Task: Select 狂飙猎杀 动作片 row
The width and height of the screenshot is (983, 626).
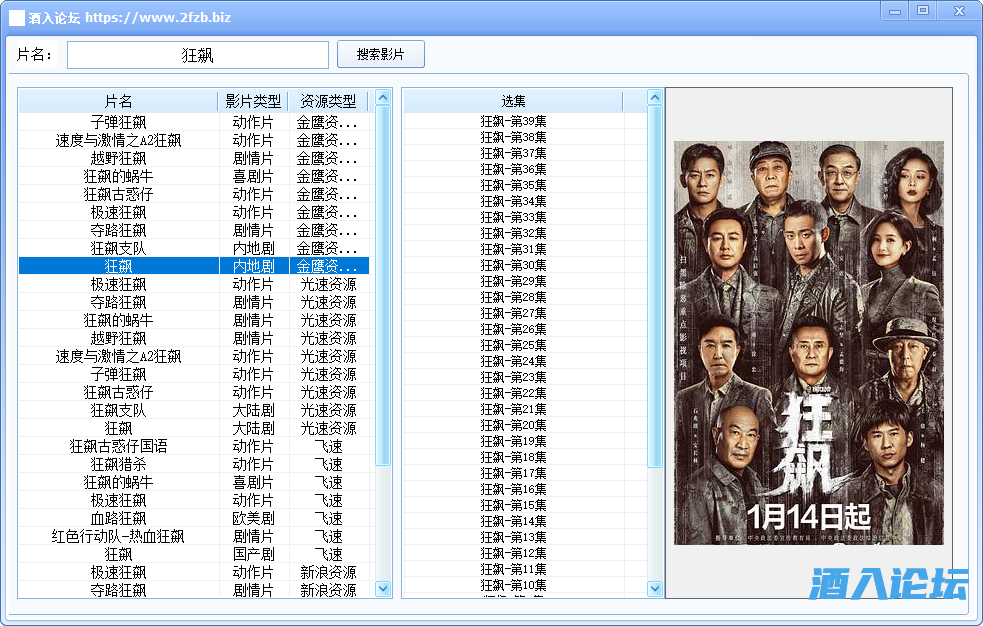Action: (118, 464)
